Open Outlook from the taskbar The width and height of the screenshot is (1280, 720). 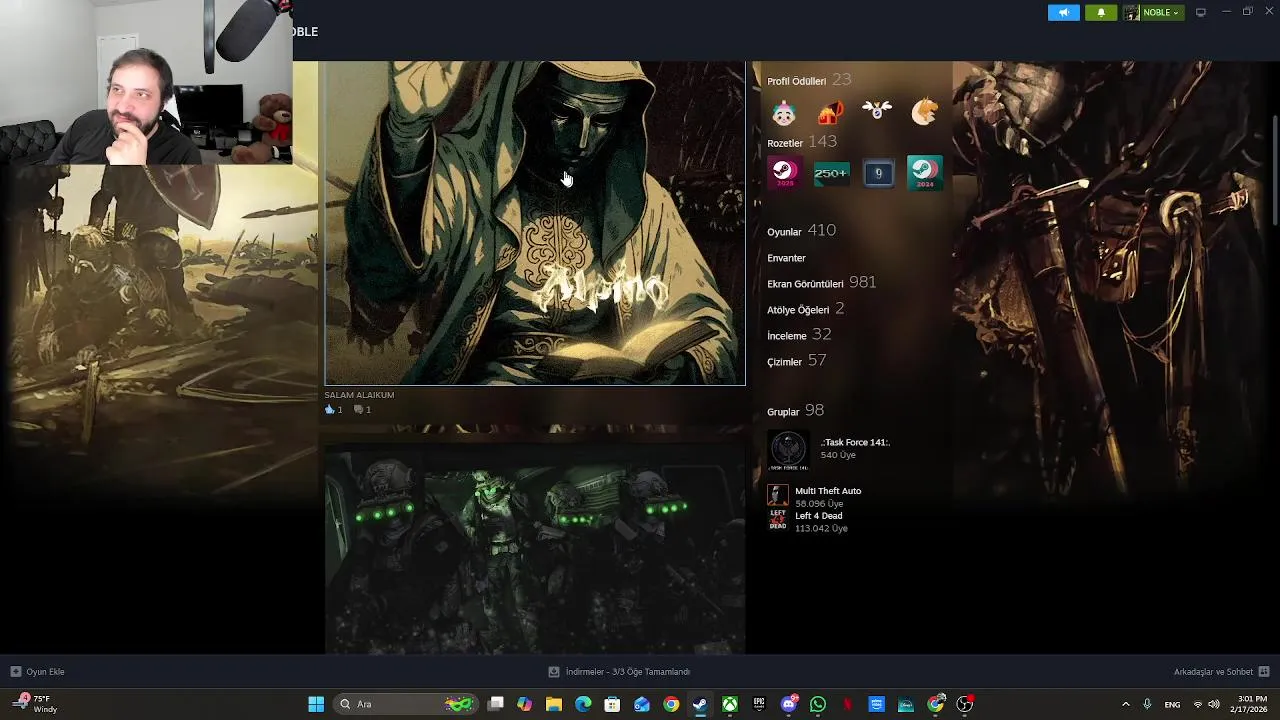(x=642, y=704)
